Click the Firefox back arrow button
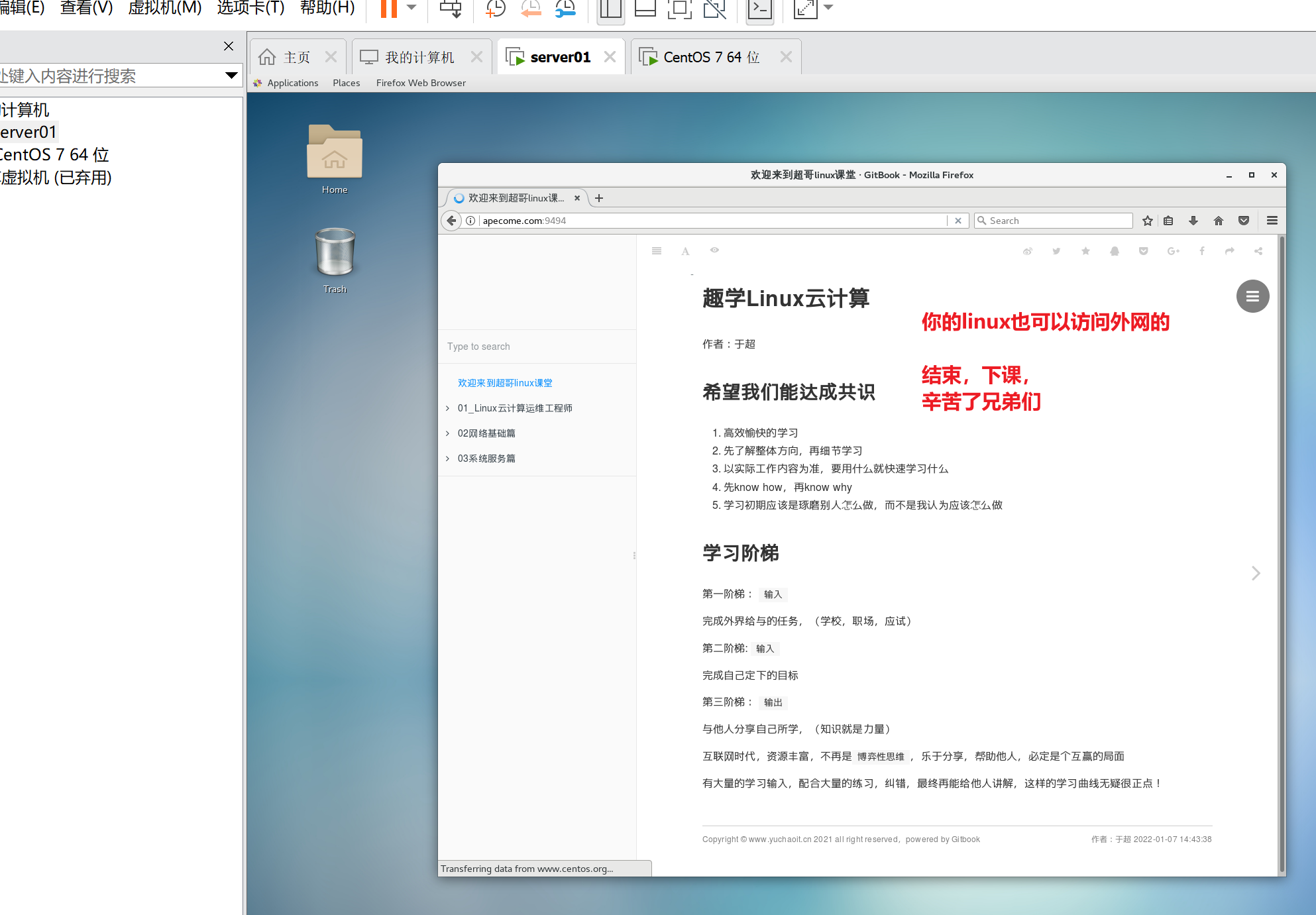 tap(451, 221)
